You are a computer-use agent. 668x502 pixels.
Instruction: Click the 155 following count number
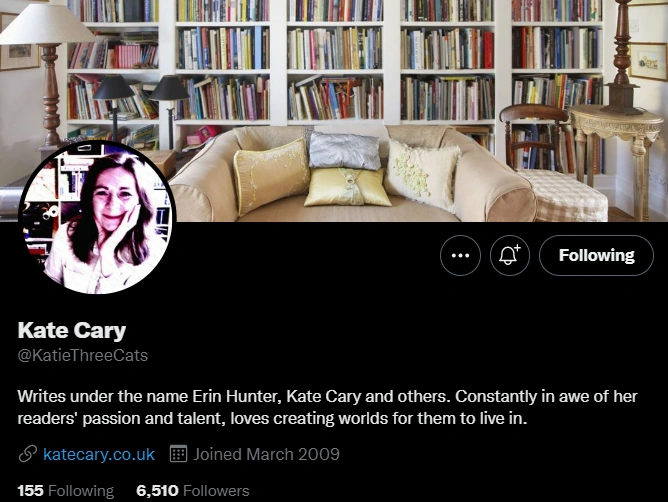(30, 491)
